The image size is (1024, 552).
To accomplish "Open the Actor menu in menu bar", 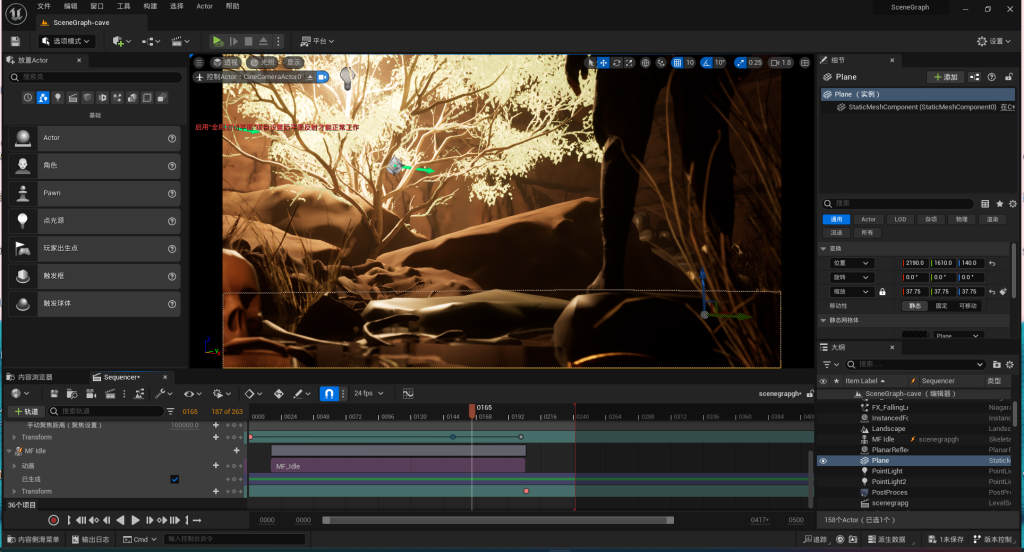I will click(x=204, y=7).
